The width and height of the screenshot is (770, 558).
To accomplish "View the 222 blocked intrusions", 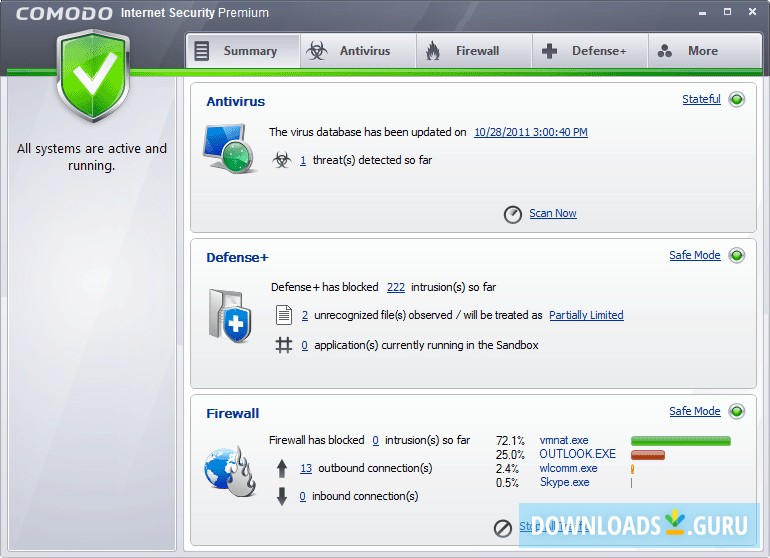I will click(396, 287).
